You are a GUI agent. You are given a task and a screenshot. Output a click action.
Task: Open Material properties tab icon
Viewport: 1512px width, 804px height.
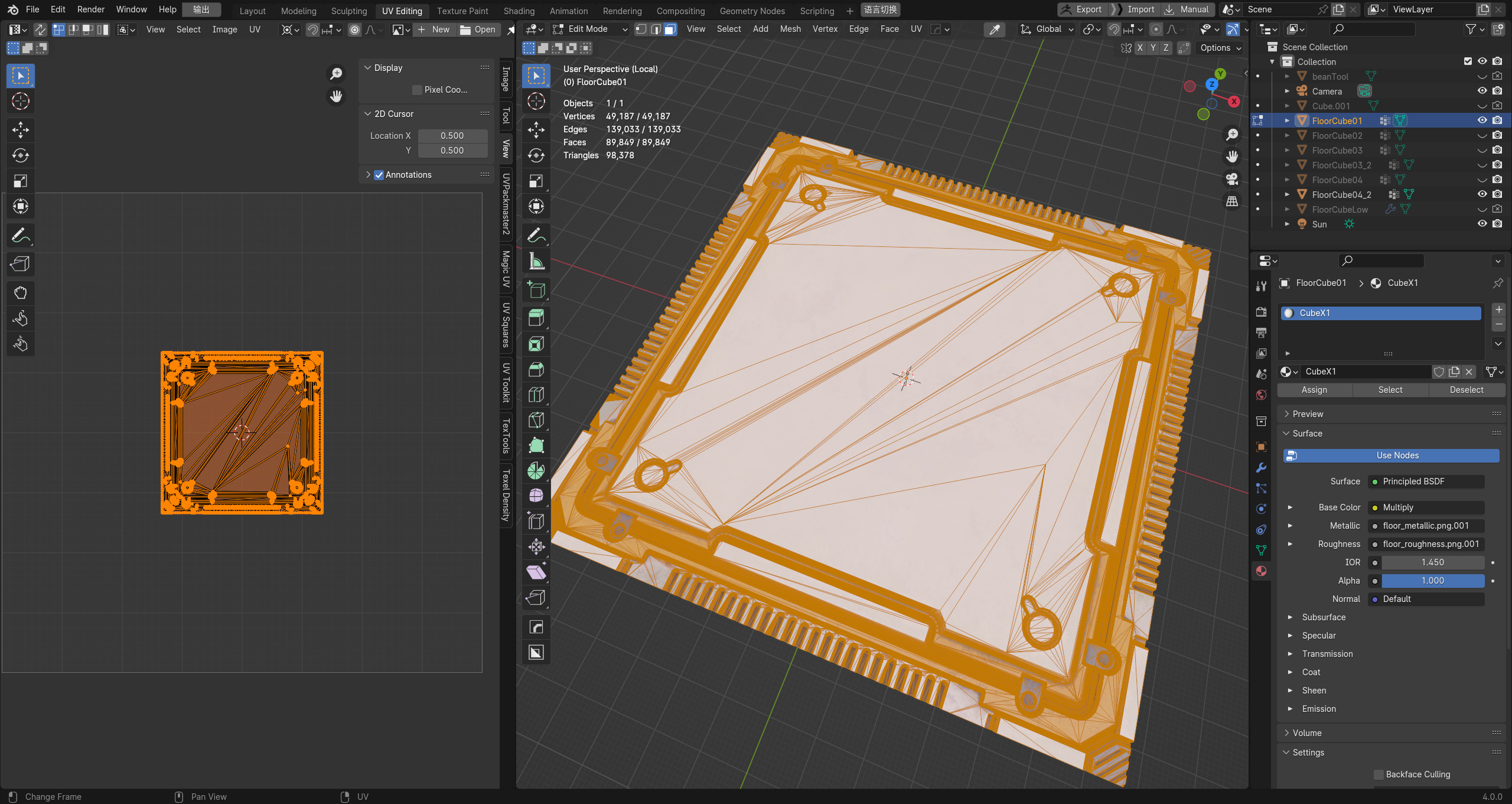click(1261, 571)
